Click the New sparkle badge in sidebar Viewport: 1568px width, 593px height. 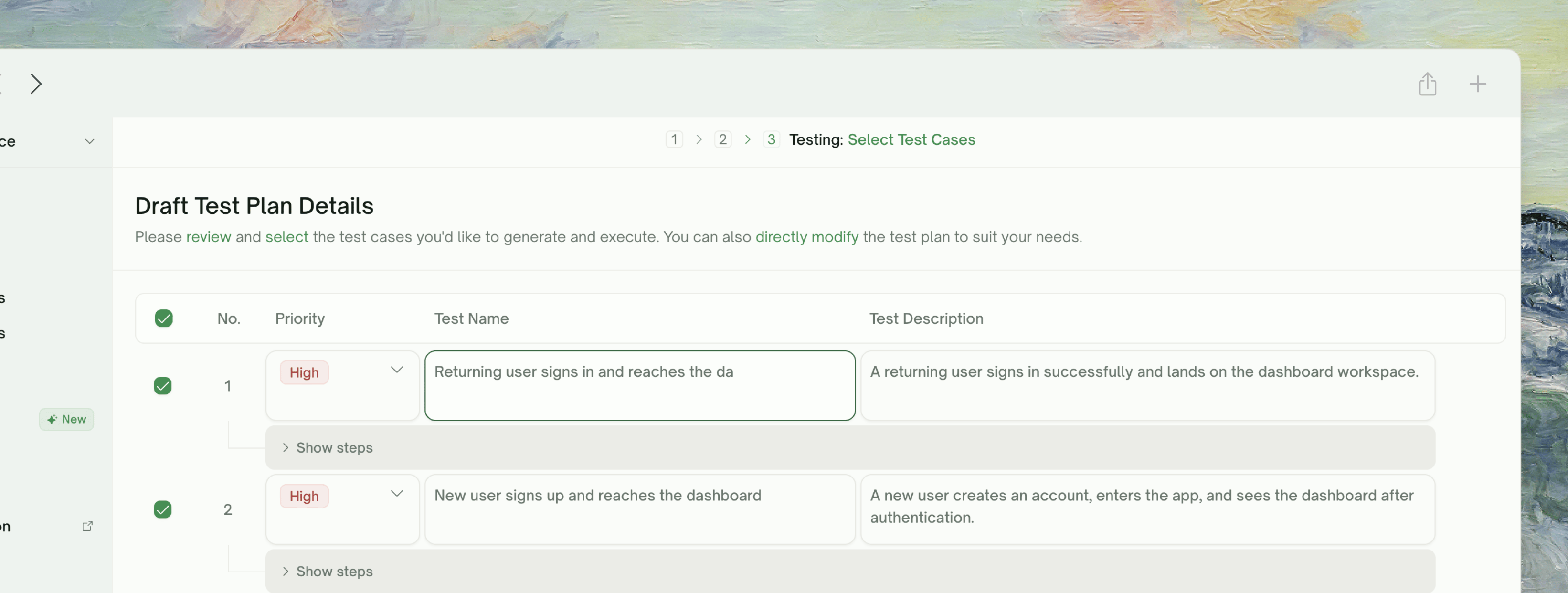[x=66, y=419]
